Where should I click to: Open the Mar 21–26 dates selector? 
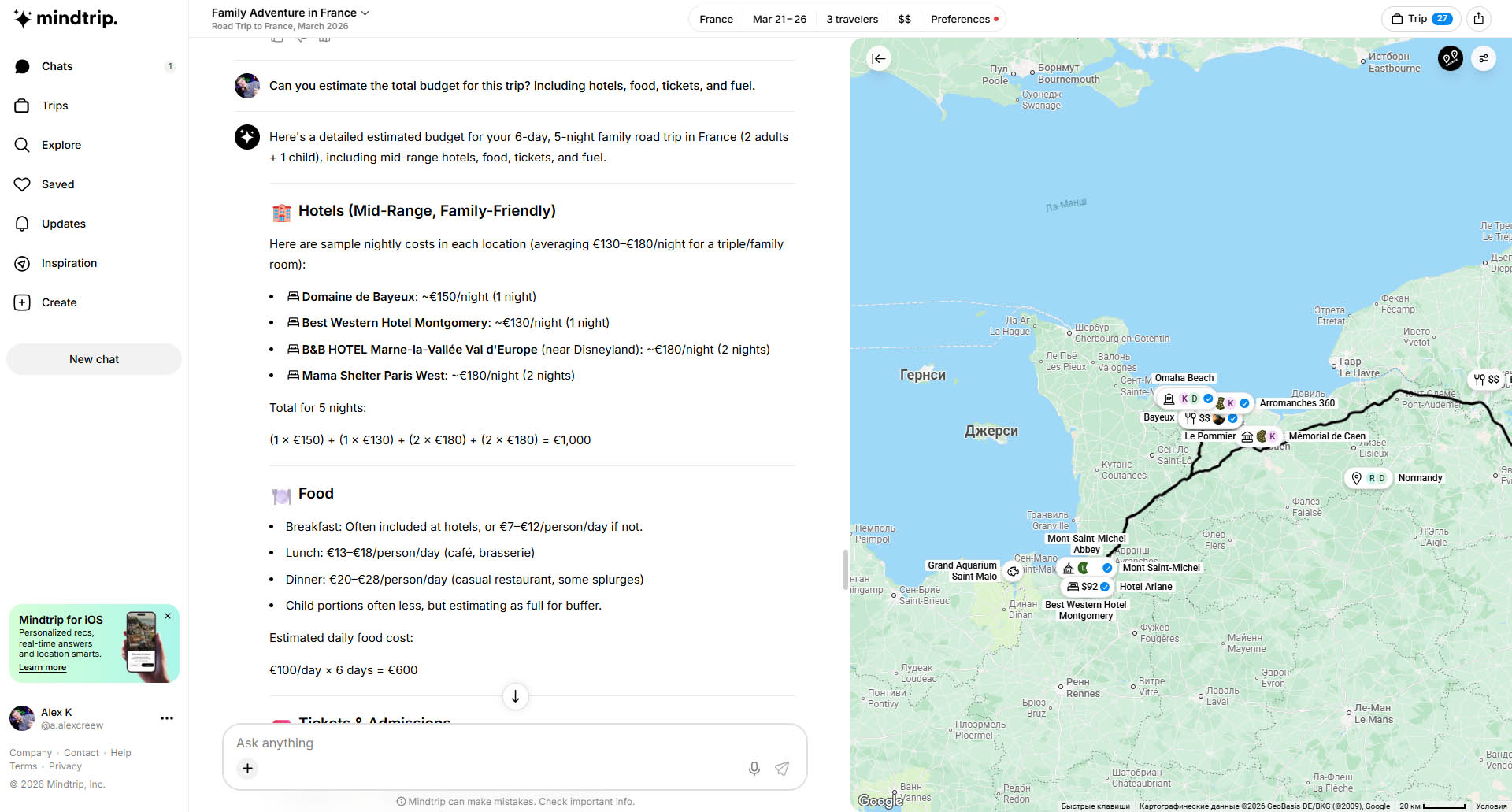(x=779, y=19)
